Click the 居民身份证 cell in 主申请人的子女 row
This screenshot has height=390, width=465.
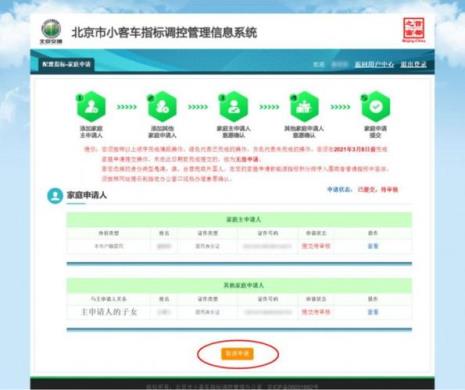(x=207, y=312)
